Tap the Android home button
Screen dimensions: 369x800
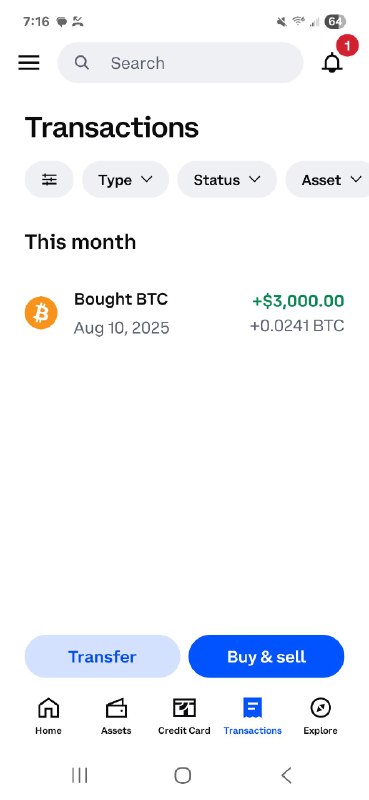coord(183,776)
